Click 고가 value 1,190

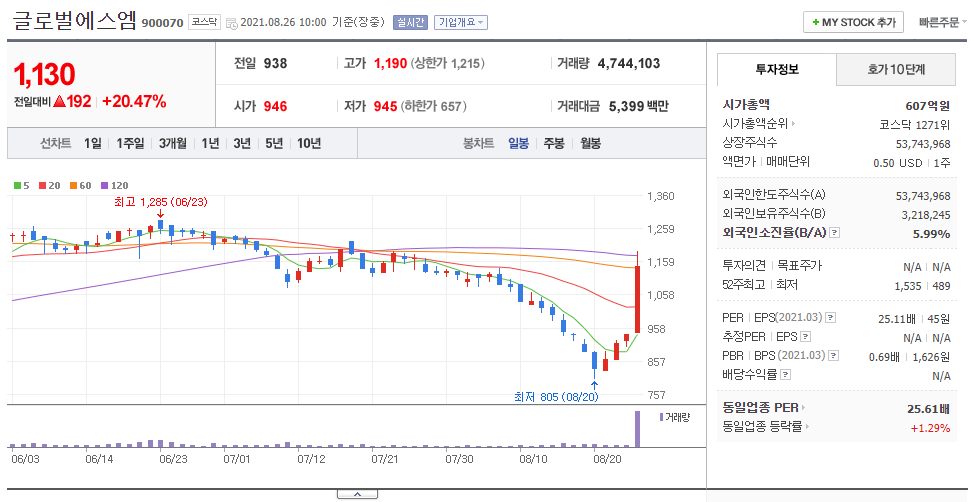click(390, 63)
